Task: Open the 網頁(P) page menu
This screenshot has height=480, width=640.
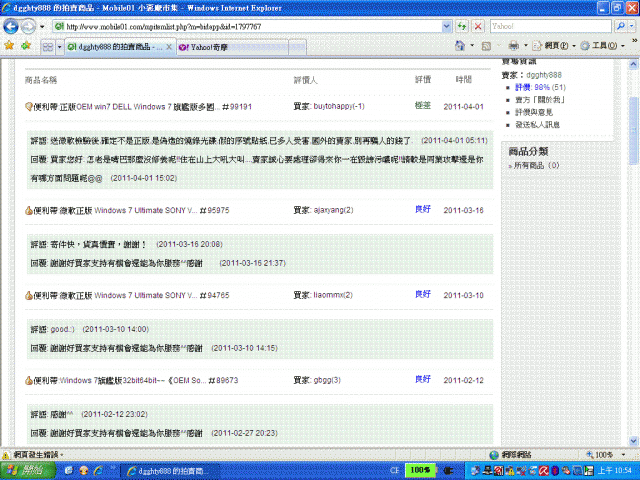Action: 553,45
